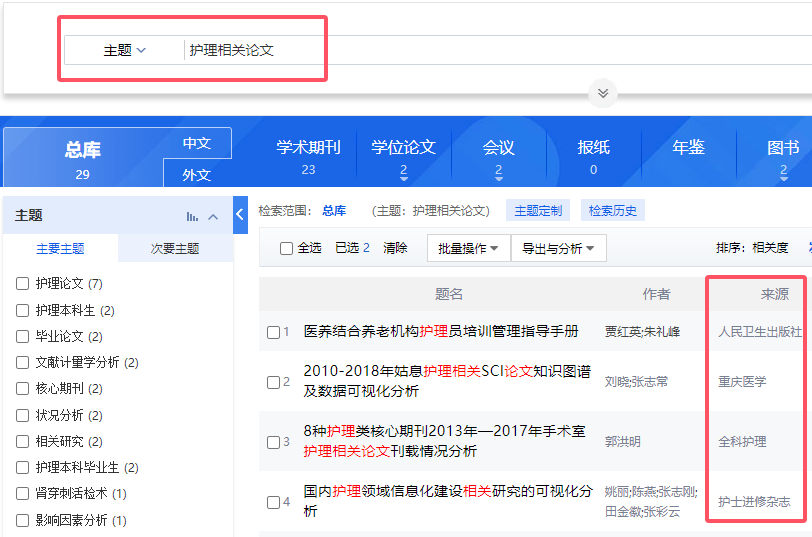The height and width of the screenshot is (537, 812).
Task: Collapse left sidebar with blue arrow
Action: [240, 214]
